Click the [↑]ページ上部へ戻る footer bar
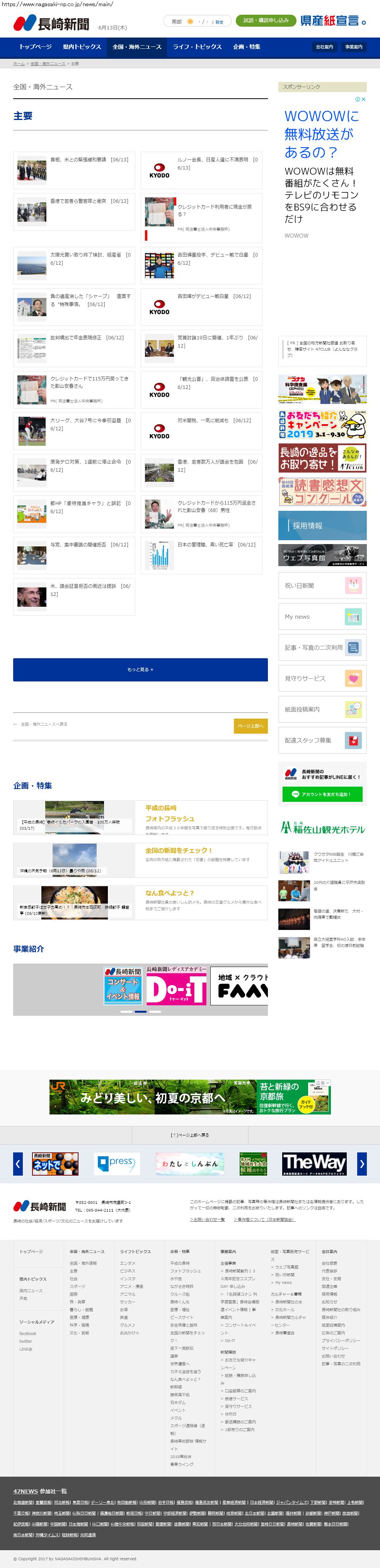 point(190,1135)
